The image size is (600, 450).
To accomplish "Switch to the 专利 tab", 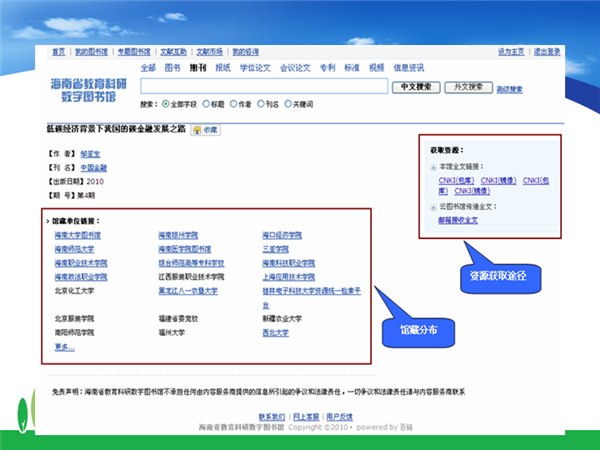I will (x=328, y=68).
